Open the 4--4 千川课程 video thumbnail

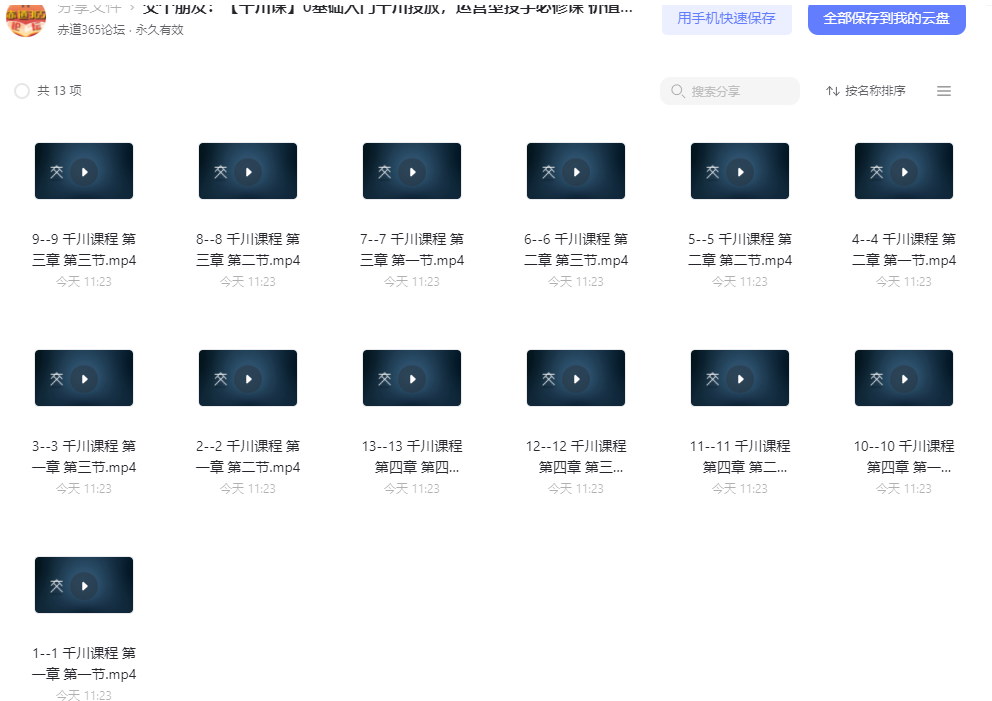[x=904, y=171]
